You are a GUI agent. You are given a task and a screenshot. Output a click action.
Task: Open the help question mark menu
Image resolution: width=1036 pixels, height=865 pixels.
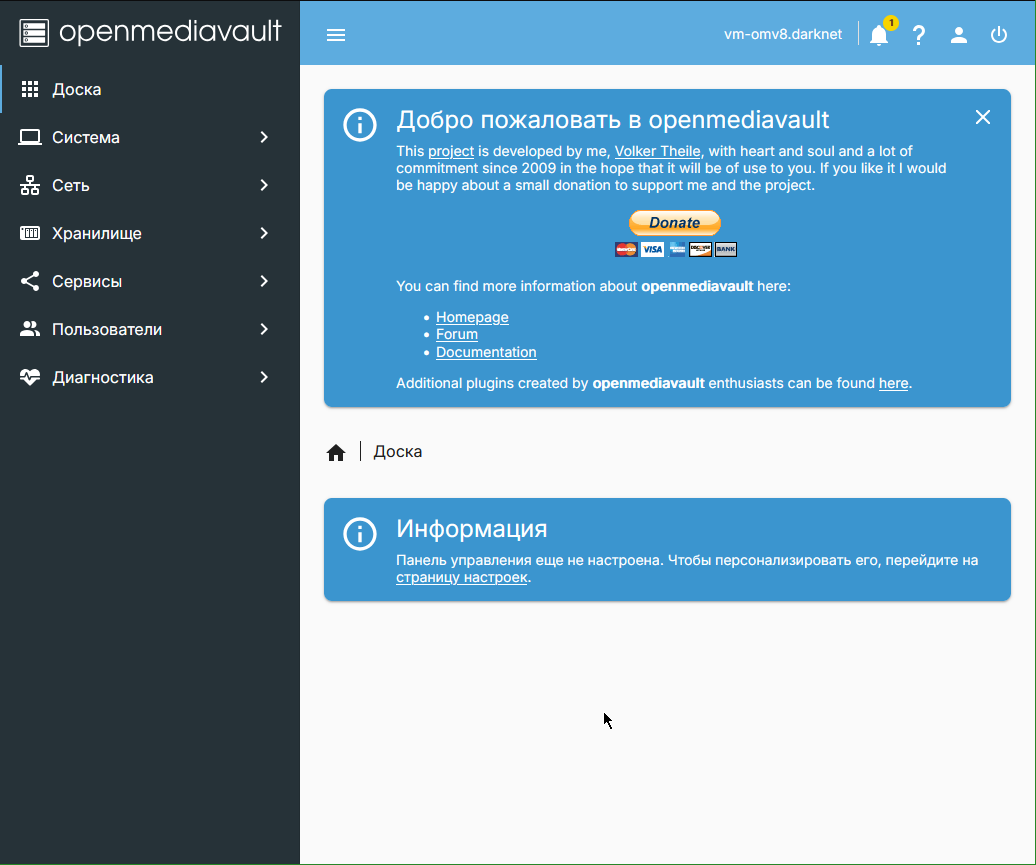pyautogui.click(x=918, y=34)
